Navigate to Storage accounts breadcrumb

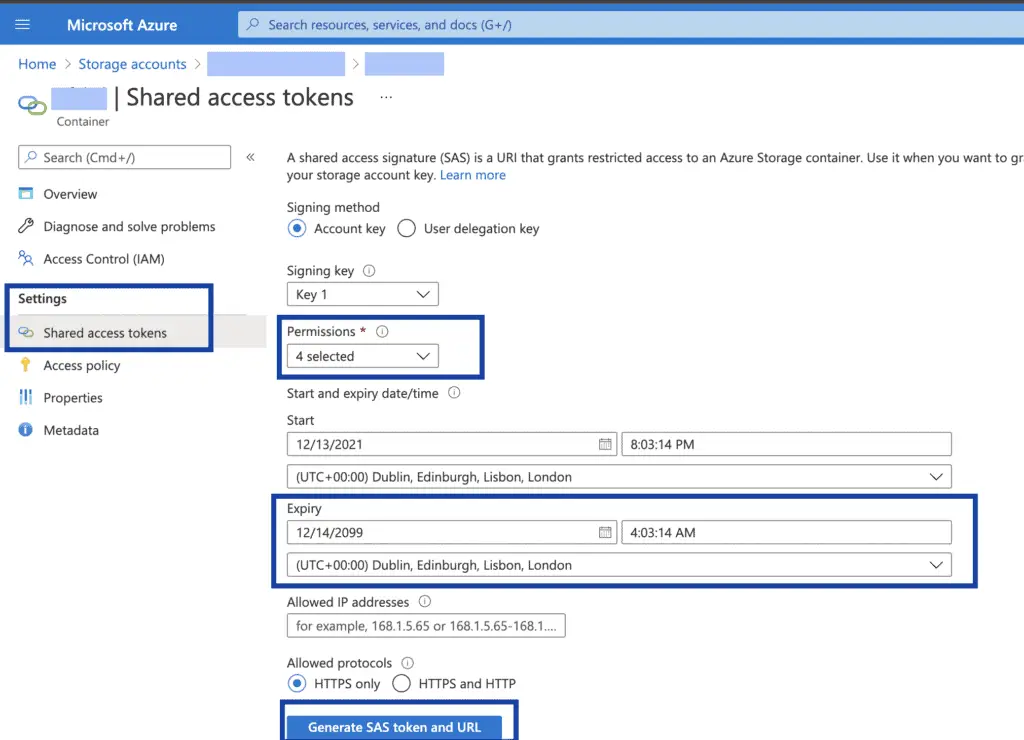click(x=133, y=64)
